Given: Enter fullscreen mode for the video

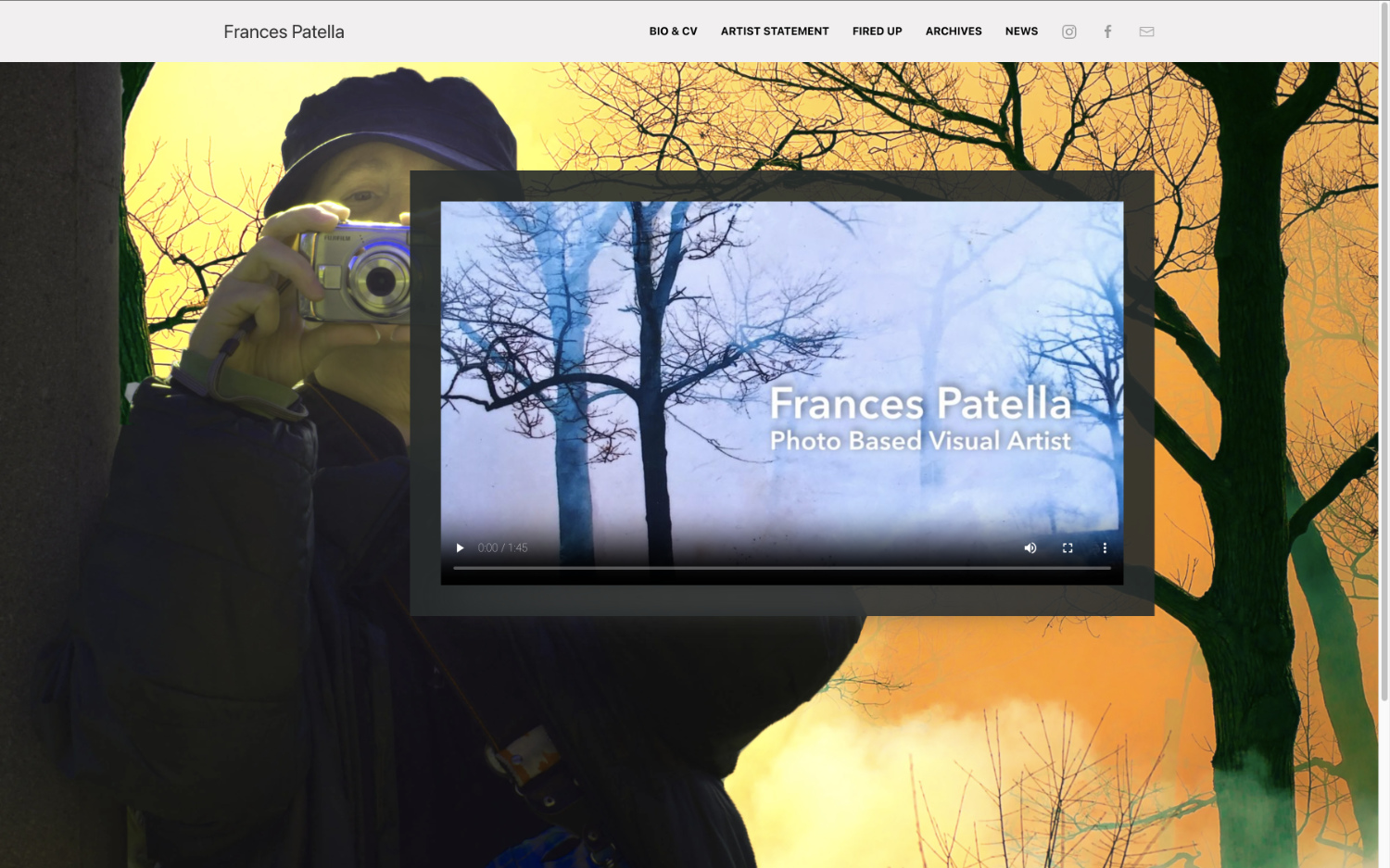Looking at the screenshot, I should pos(1068,547).
